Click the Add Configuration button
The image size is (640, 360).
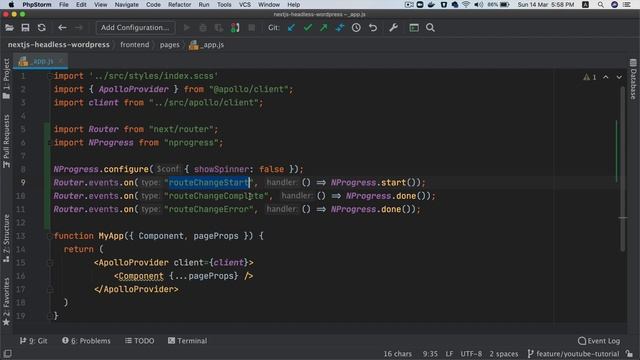coord(135,28)
